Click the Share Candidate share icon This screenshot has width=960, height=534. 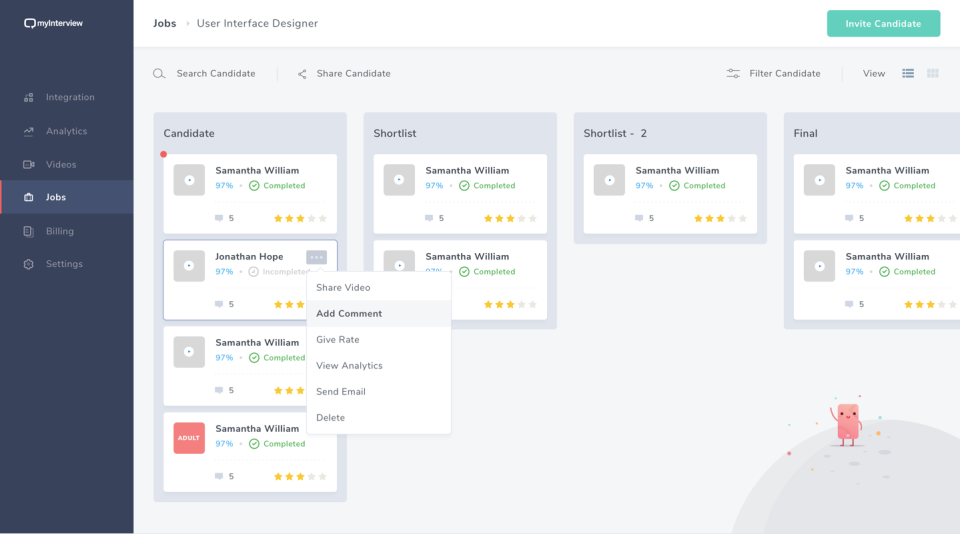pos(302,74)
